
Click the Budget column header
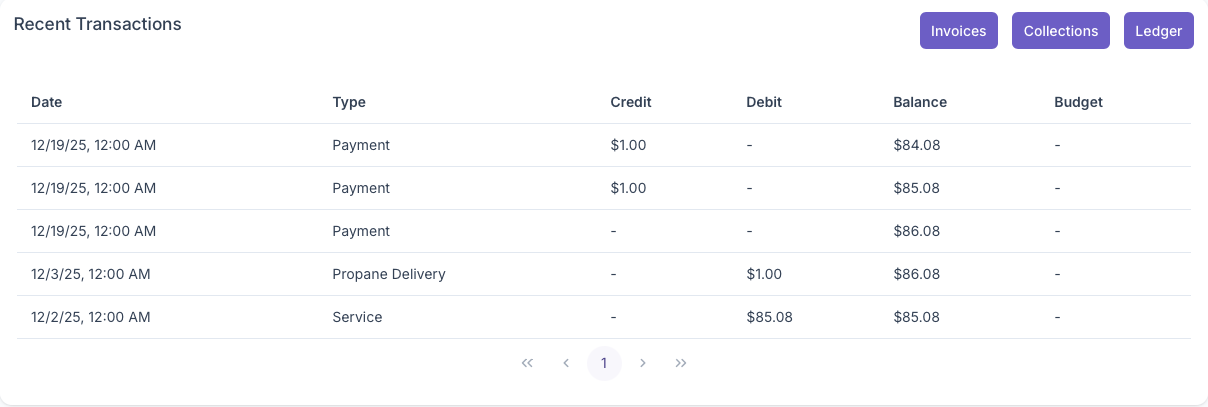1078,102
